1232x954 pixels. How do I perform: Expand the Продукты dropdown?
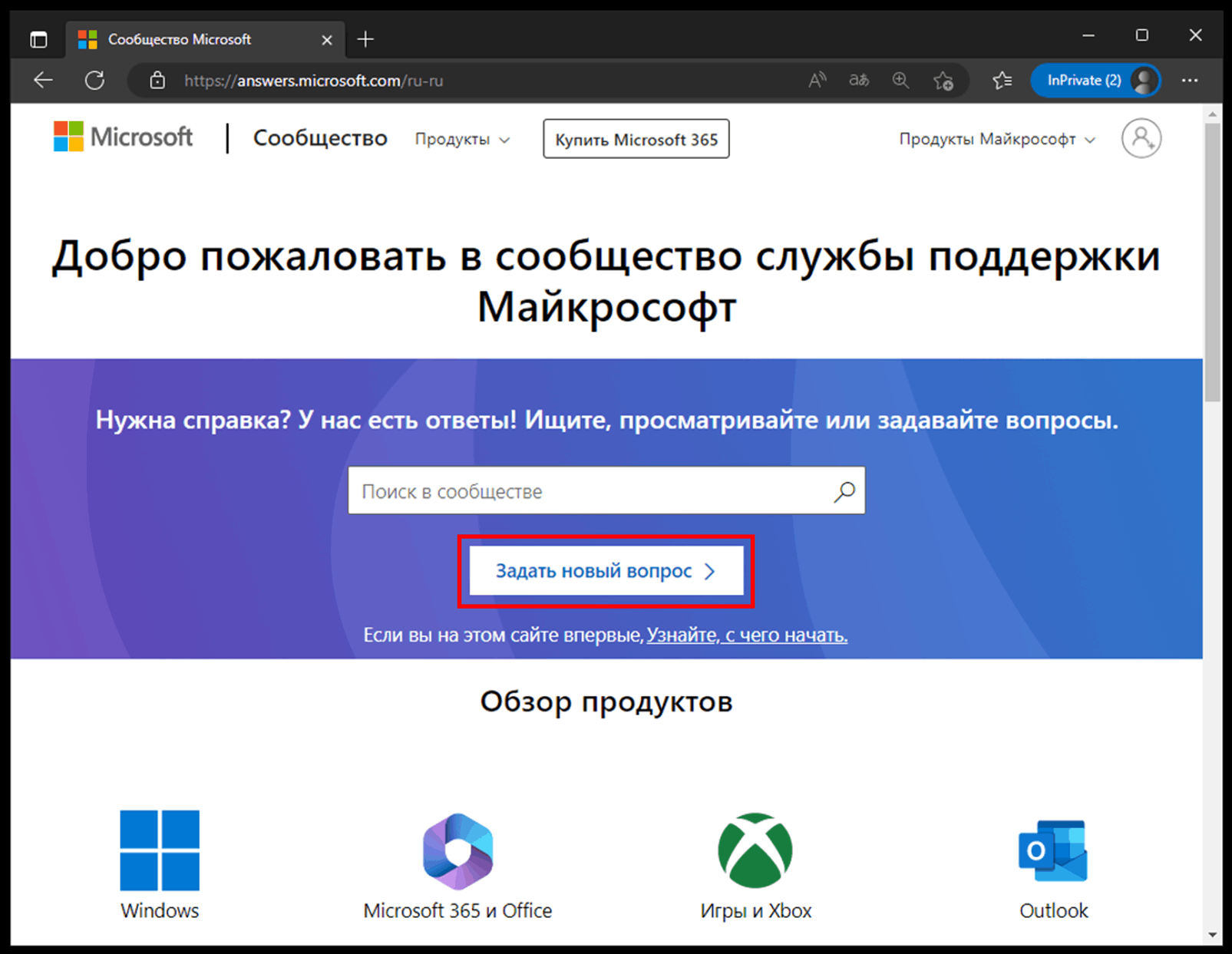pos(462,139)
